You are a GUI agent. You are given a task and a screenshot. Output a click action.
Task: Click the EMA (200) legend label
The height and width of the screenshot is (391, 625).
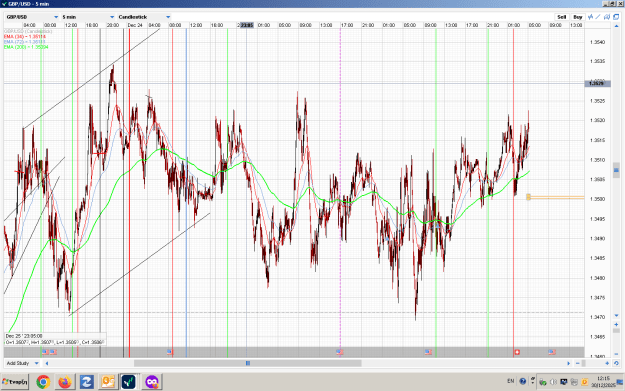(26, 47)
